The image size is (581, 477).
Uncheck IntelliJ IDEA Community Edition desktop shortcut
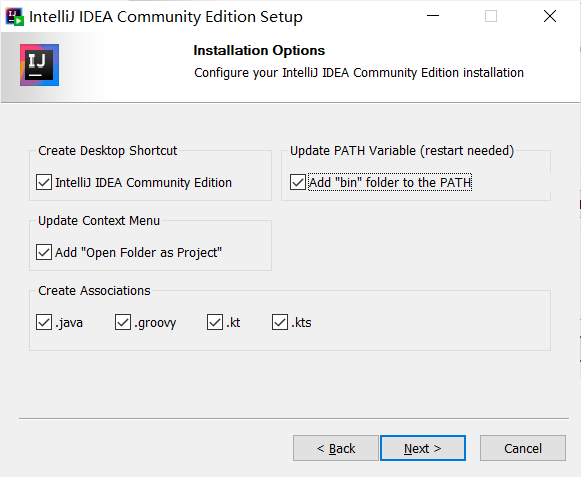(x=44, y=182)
